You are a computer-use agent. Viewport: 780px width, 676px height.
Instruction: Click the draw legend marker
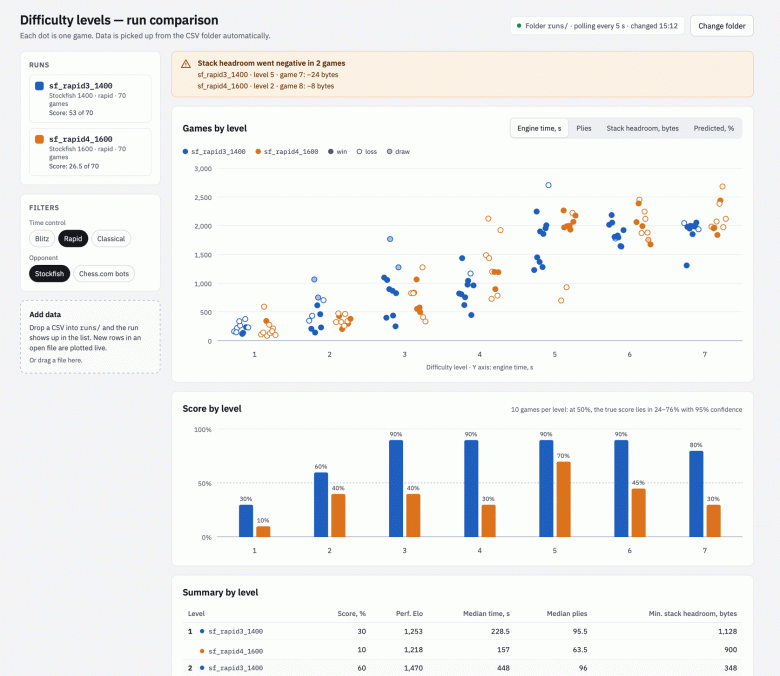390,152
